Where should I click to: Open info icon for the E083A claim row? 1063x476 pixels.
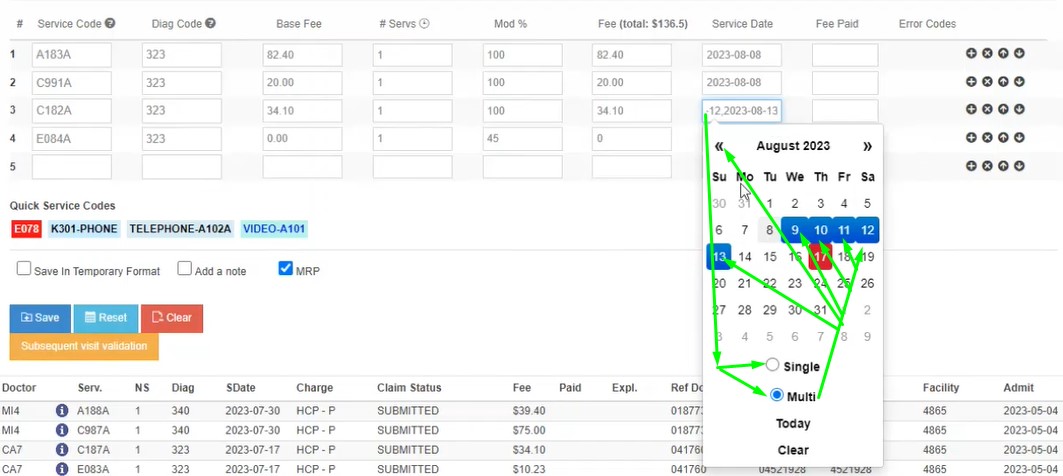(62, 468)
